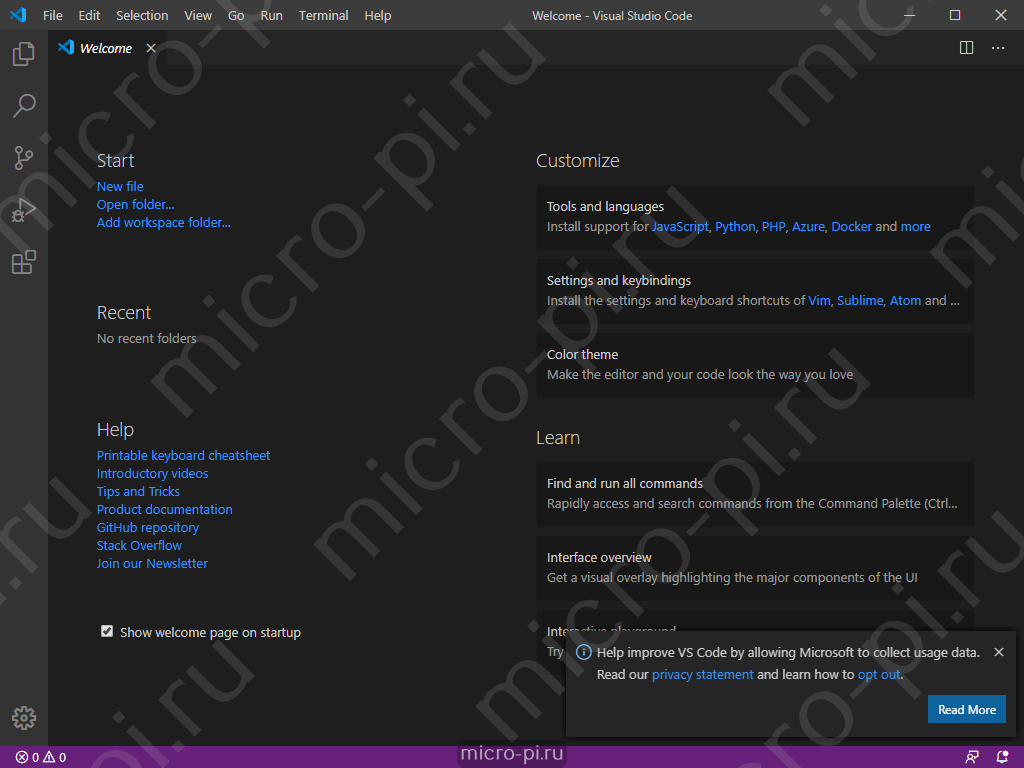Open the Search view icon
Image resolution: width=1024 pixels, height=768 pixels.
click(24, 106)
